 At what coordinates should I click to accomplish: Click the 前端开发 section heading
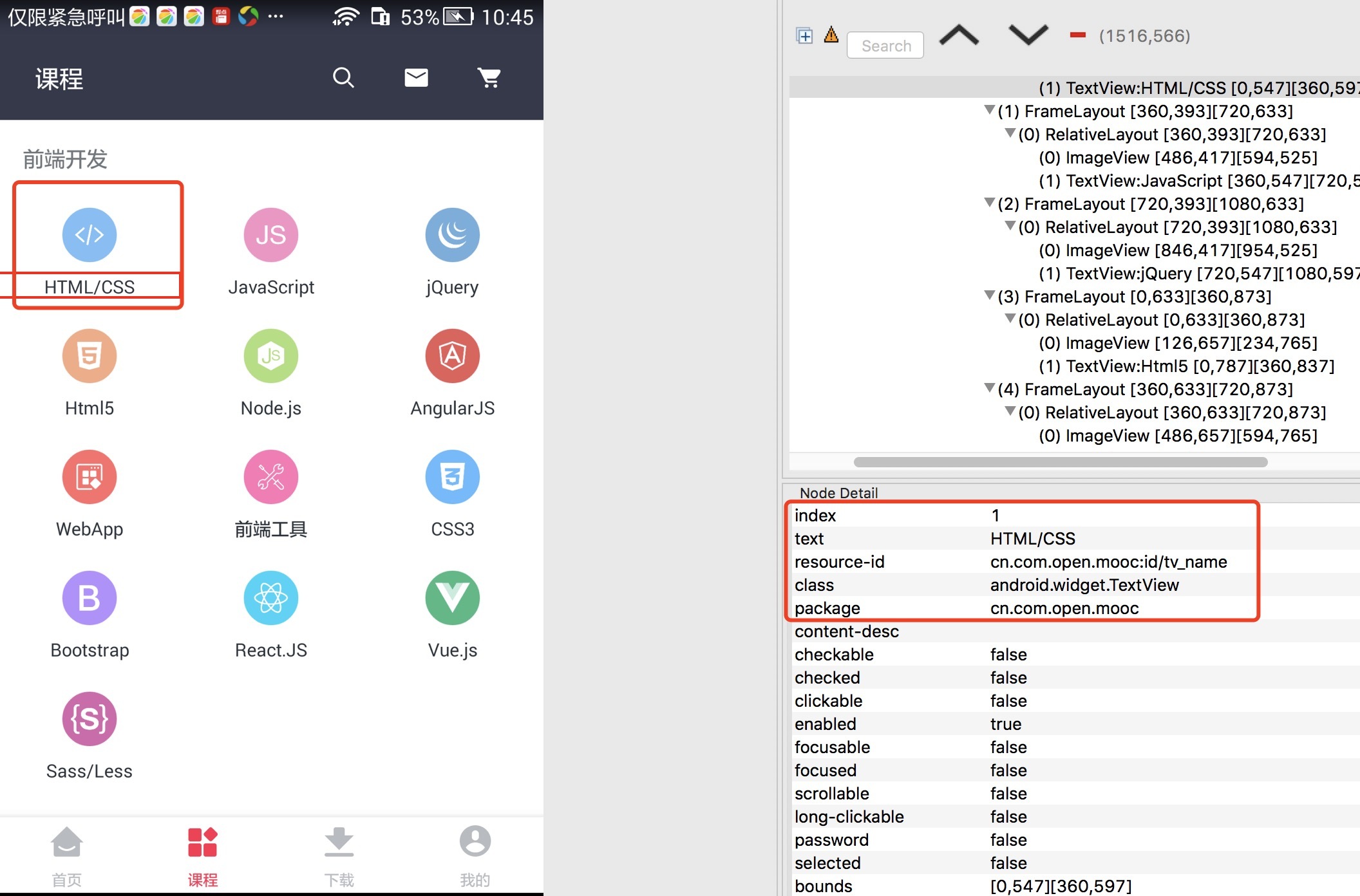click(65, 159)
